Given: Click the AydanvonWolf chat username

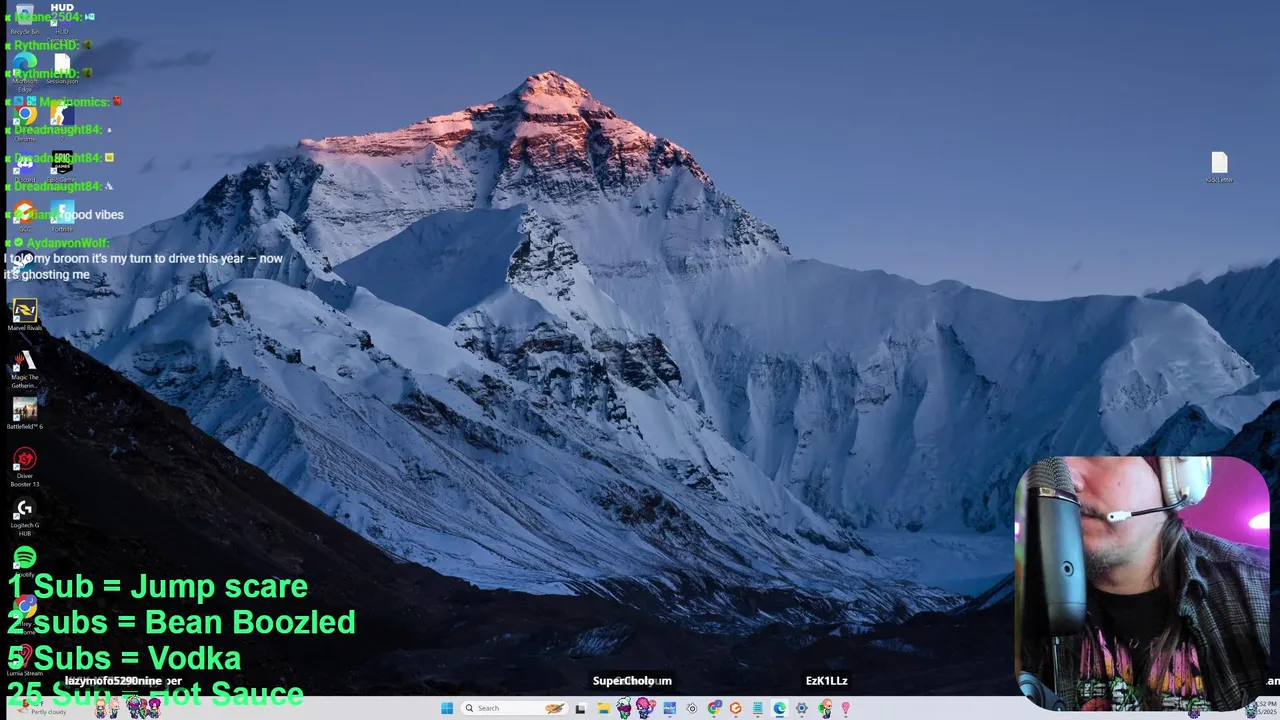Looking at the screenshot, I should point(68,243).
